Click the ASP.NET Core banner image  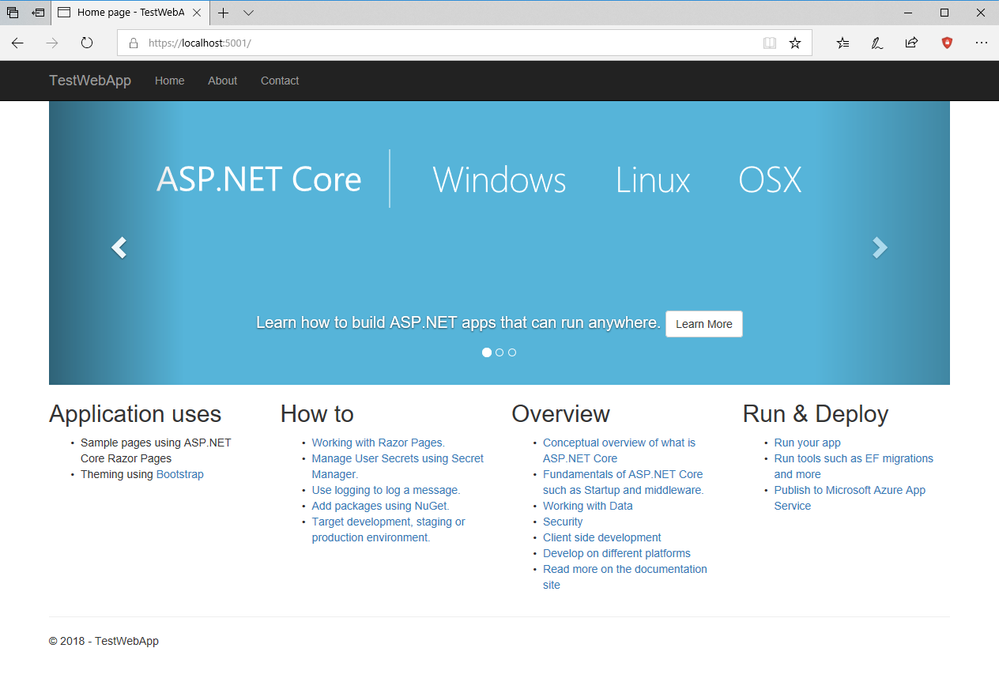click(x=499, y=242)
